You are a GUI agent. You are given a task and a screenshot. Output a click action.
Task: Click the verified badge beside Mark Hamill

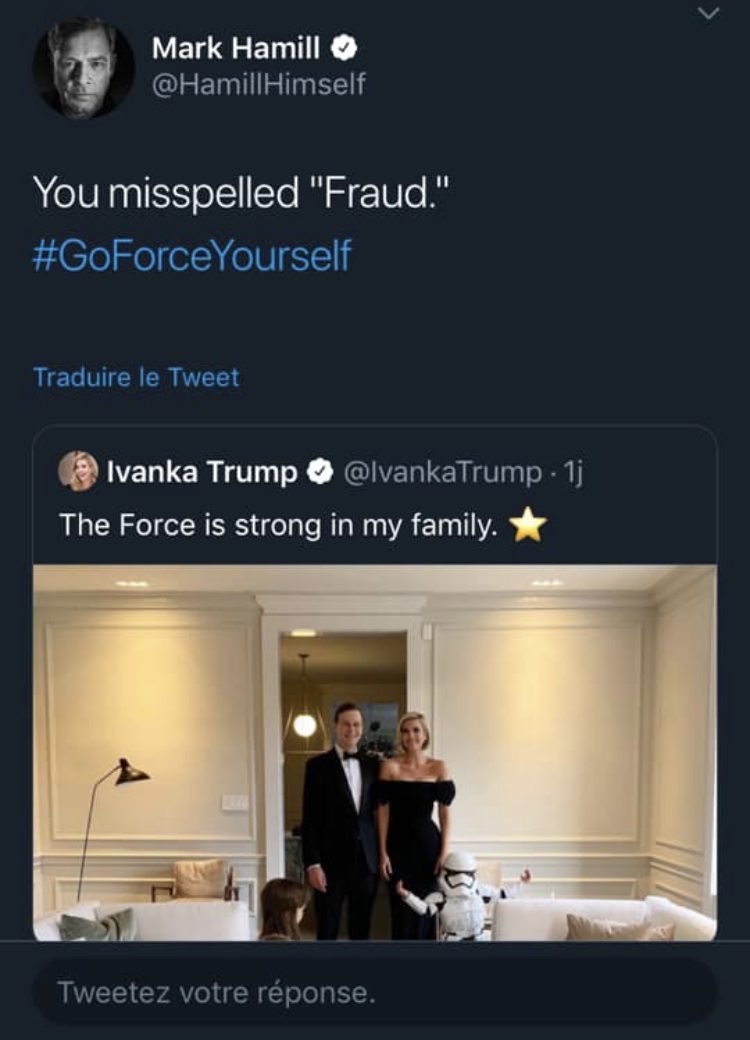(344, 47)
